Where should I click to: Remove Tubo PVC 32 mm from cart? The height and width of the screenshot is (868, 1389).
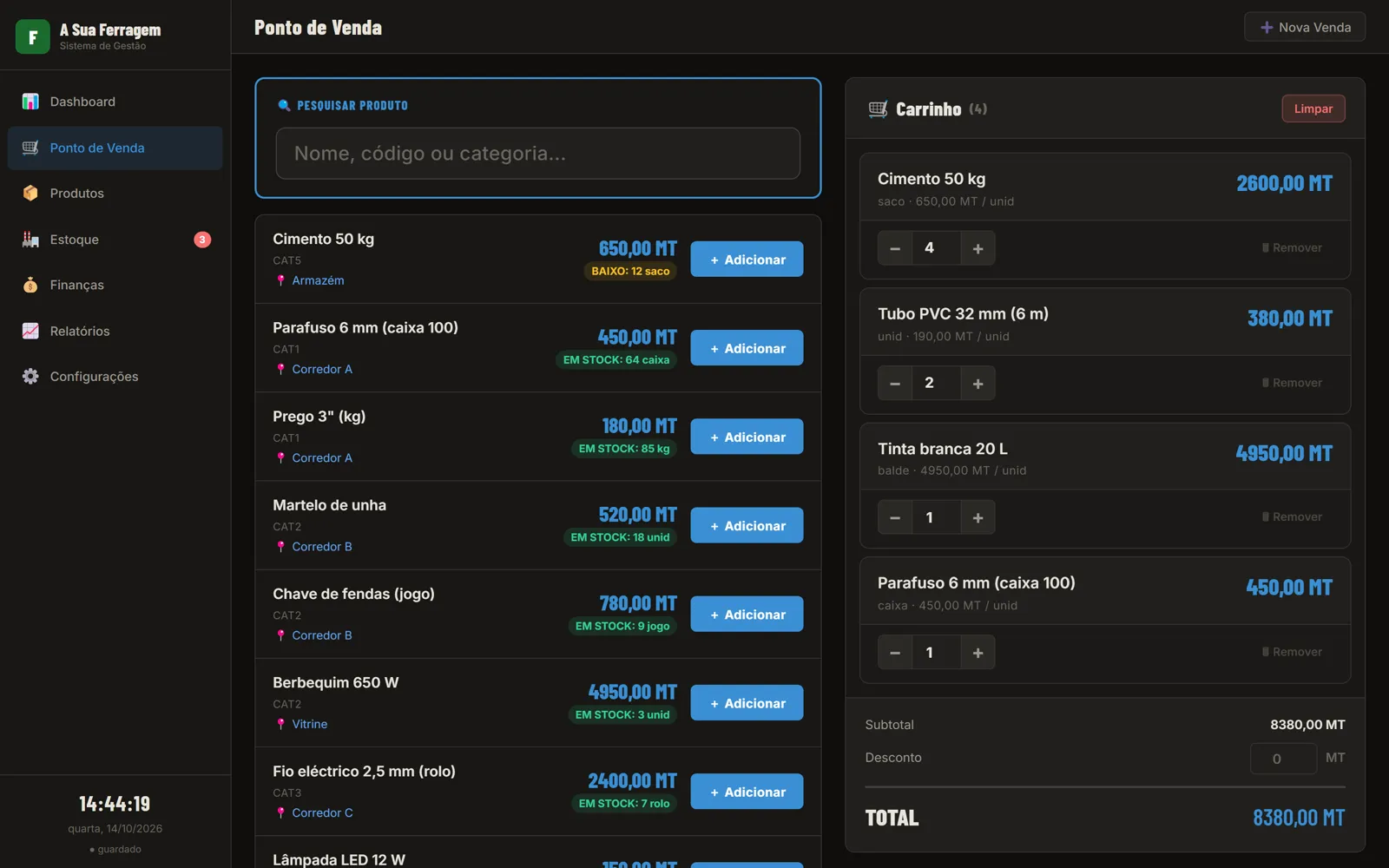pyautogui.click(x=1292, y=383)
